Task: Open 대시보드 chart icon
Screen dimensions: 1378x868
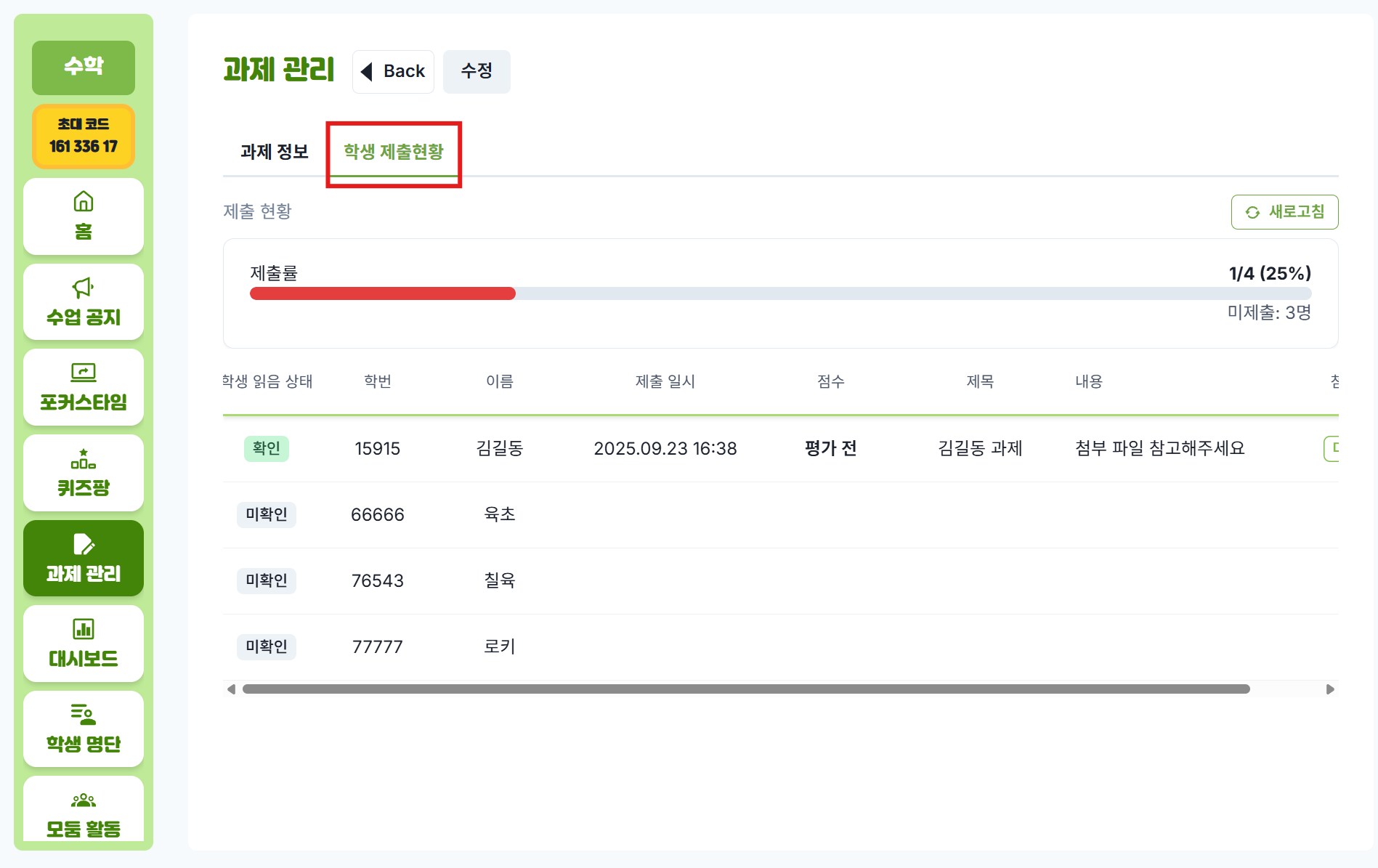Action: click(84, 629)
